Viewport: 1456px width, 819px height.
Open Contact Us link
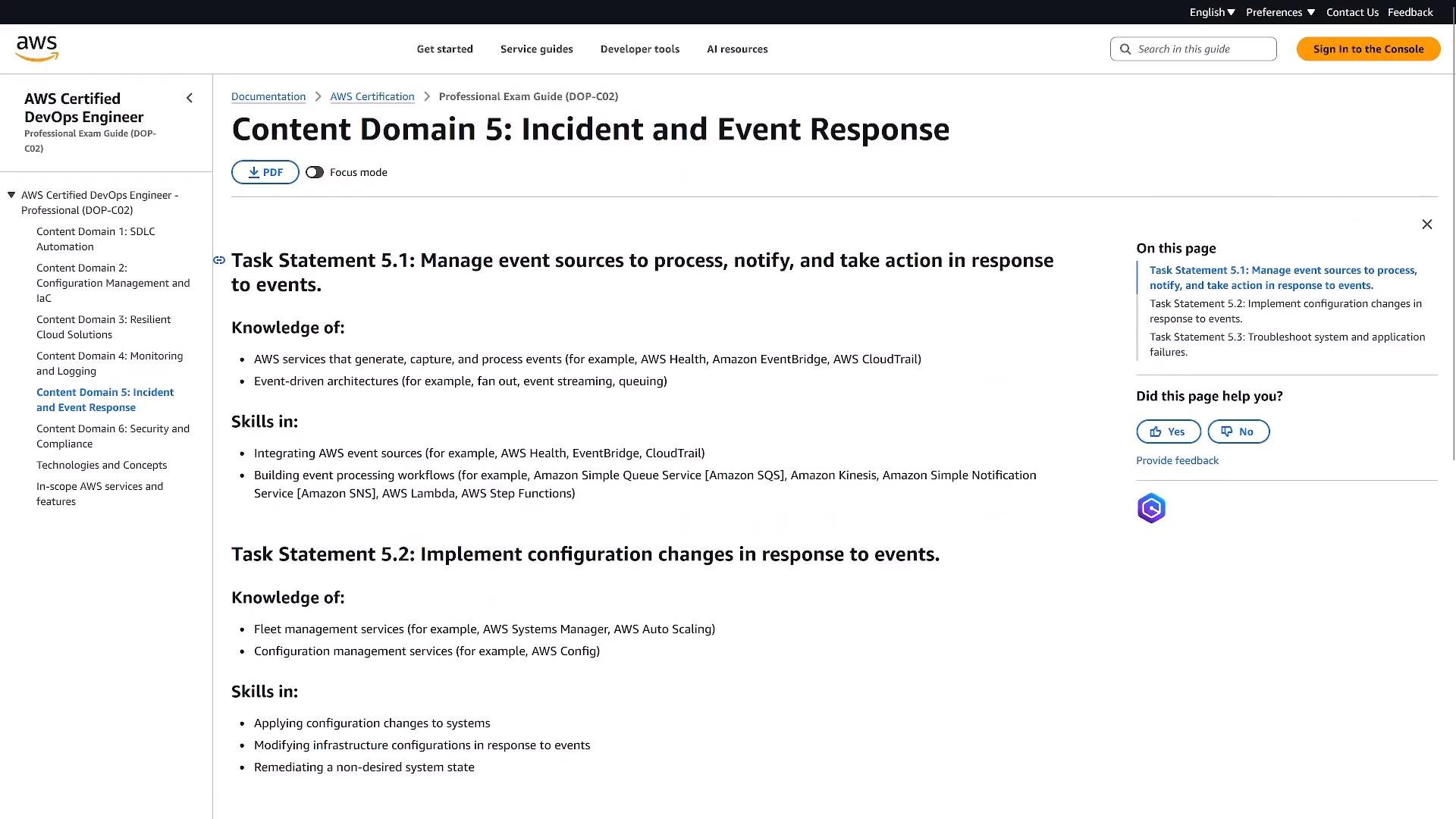pyautogui.click(x=1352, y=12)
